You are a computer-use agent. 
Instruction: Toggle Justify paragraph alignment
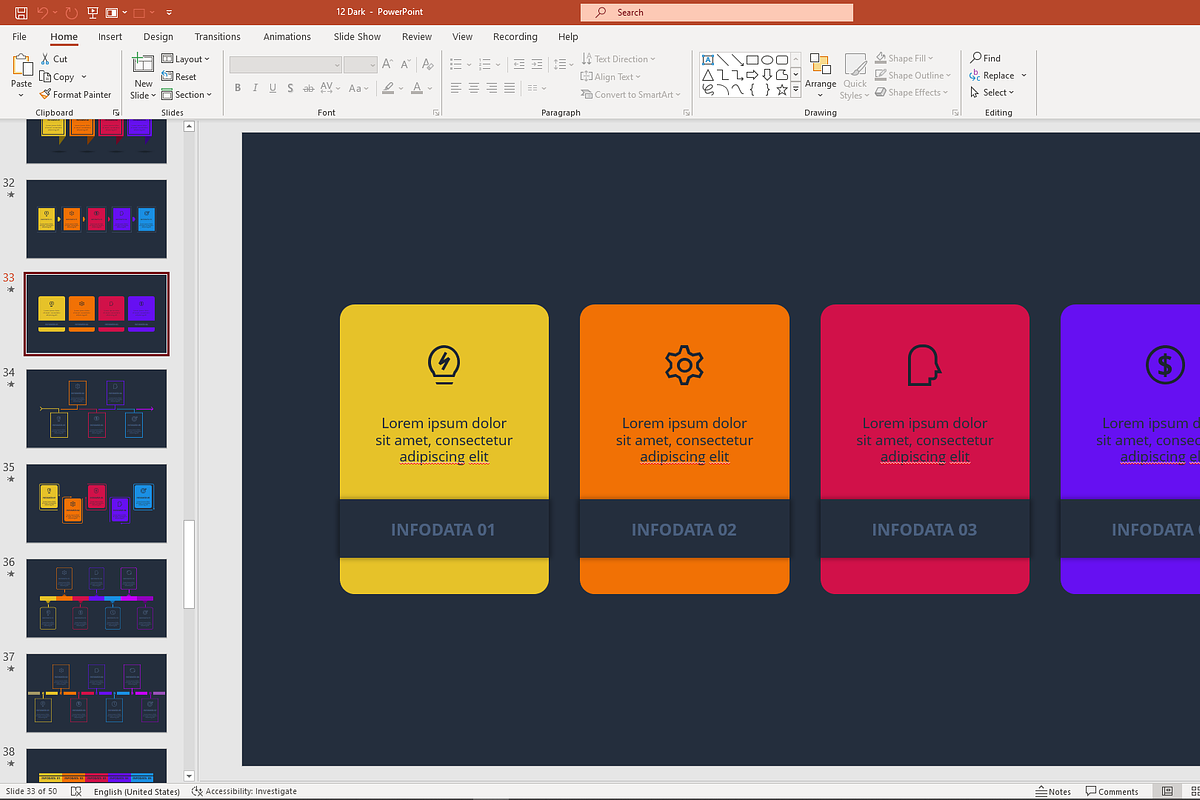pyautogui.click(x=509, y=88)
